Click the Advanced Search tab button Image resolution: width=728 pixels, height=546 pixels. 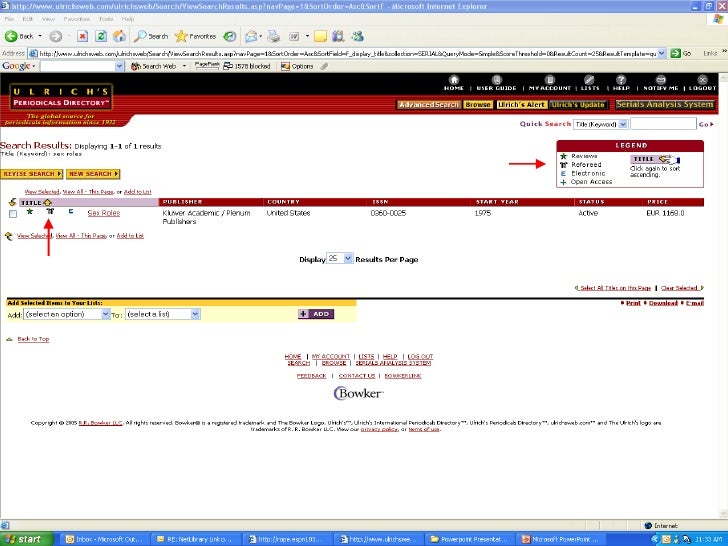(x=429, y=104)
